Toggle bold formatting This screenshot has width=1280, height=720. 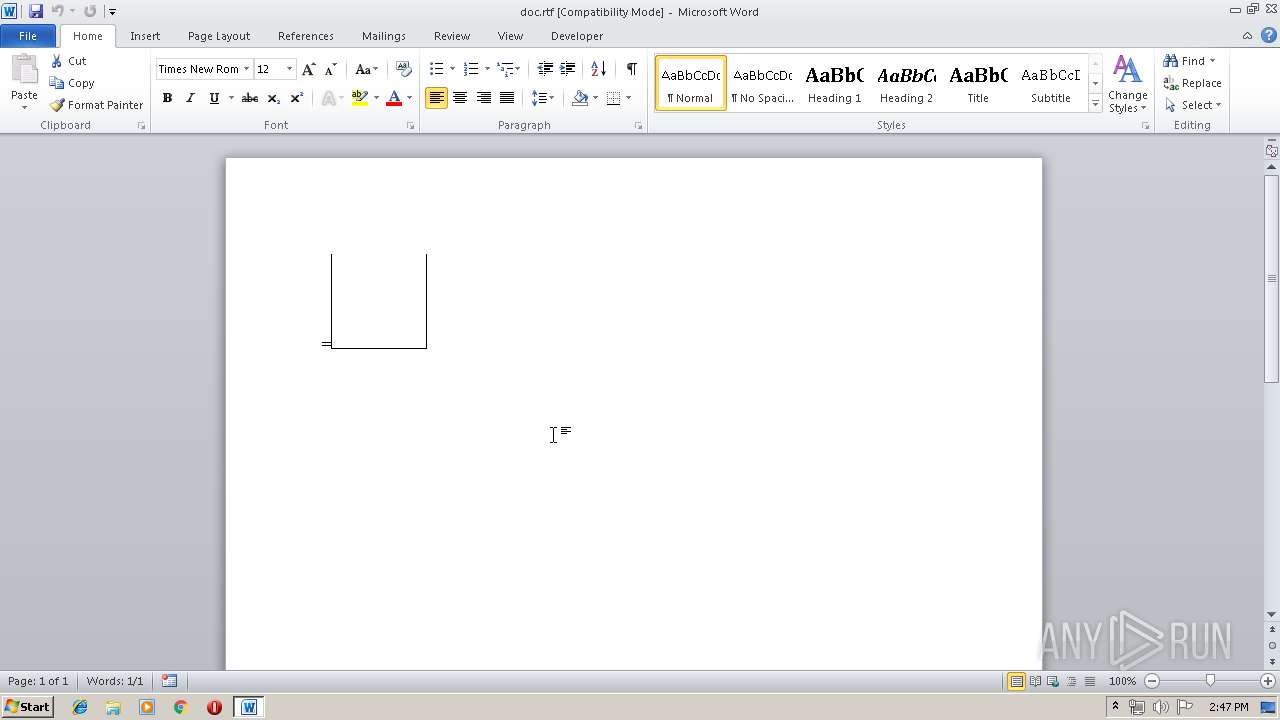(167, 98)
